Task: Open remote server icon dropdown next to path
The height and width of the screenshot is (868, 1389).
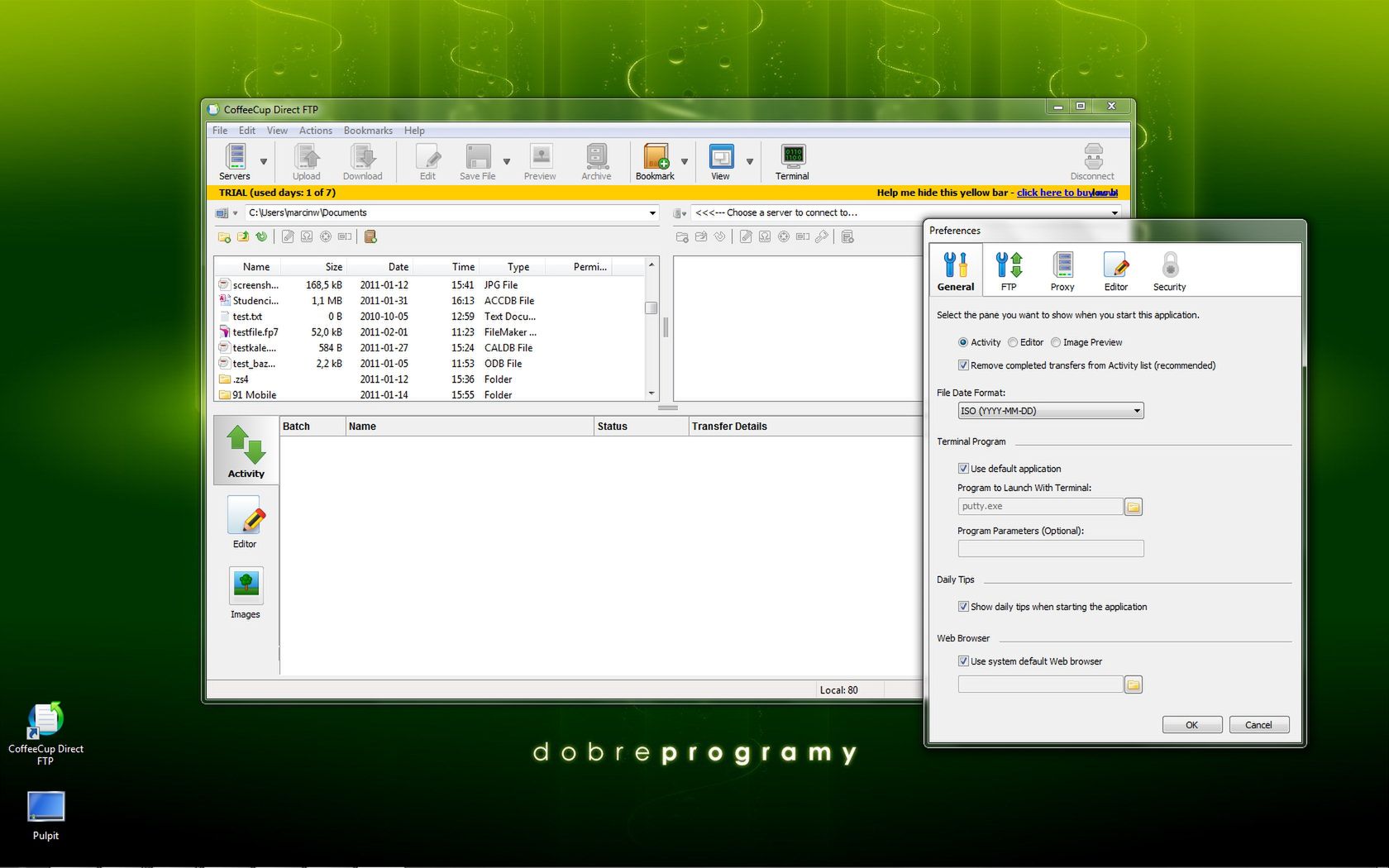Action: (680, 213)
